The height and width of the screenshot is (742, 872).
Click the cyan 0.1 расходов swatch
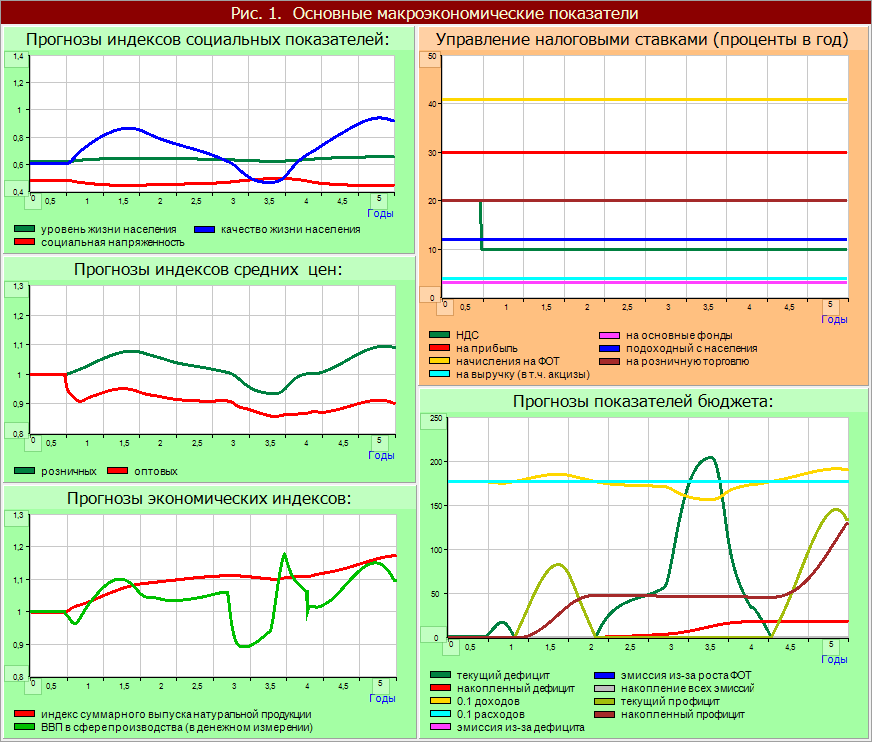pyautogui.click(x=440, y=714)
